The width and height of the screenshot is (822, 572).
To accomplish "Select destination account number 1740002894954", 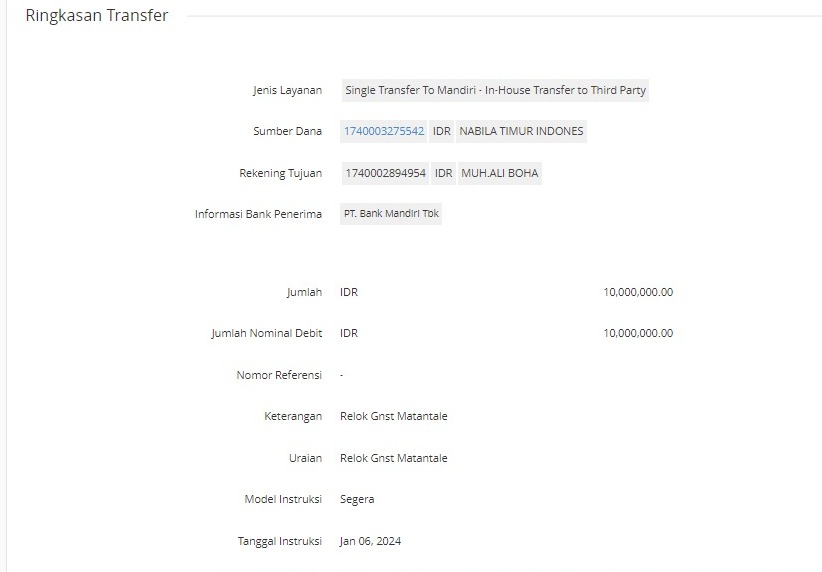I will (385, 173).
